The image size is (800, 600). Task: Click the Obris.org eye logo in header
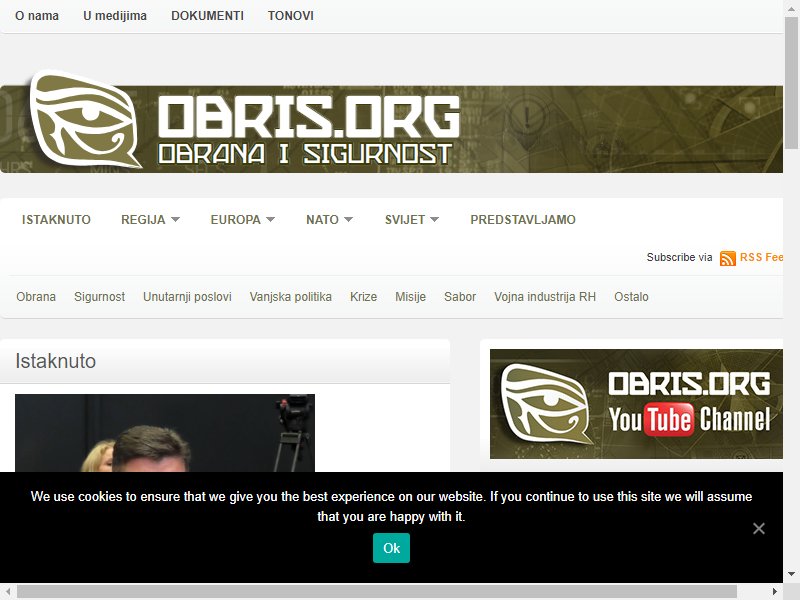click(x=85, y=120)
